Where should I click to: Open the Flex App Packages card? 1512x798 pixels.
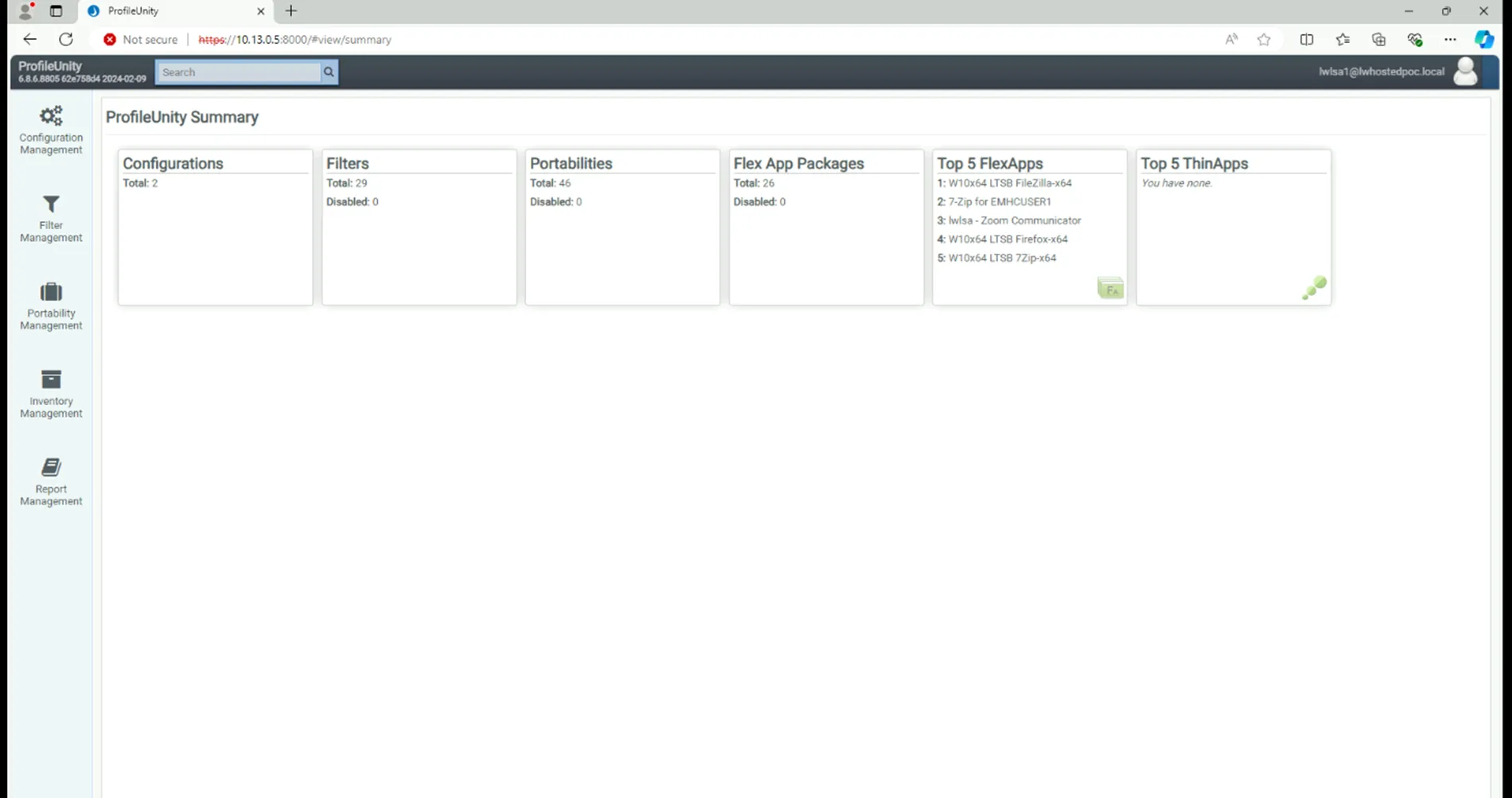826,227
